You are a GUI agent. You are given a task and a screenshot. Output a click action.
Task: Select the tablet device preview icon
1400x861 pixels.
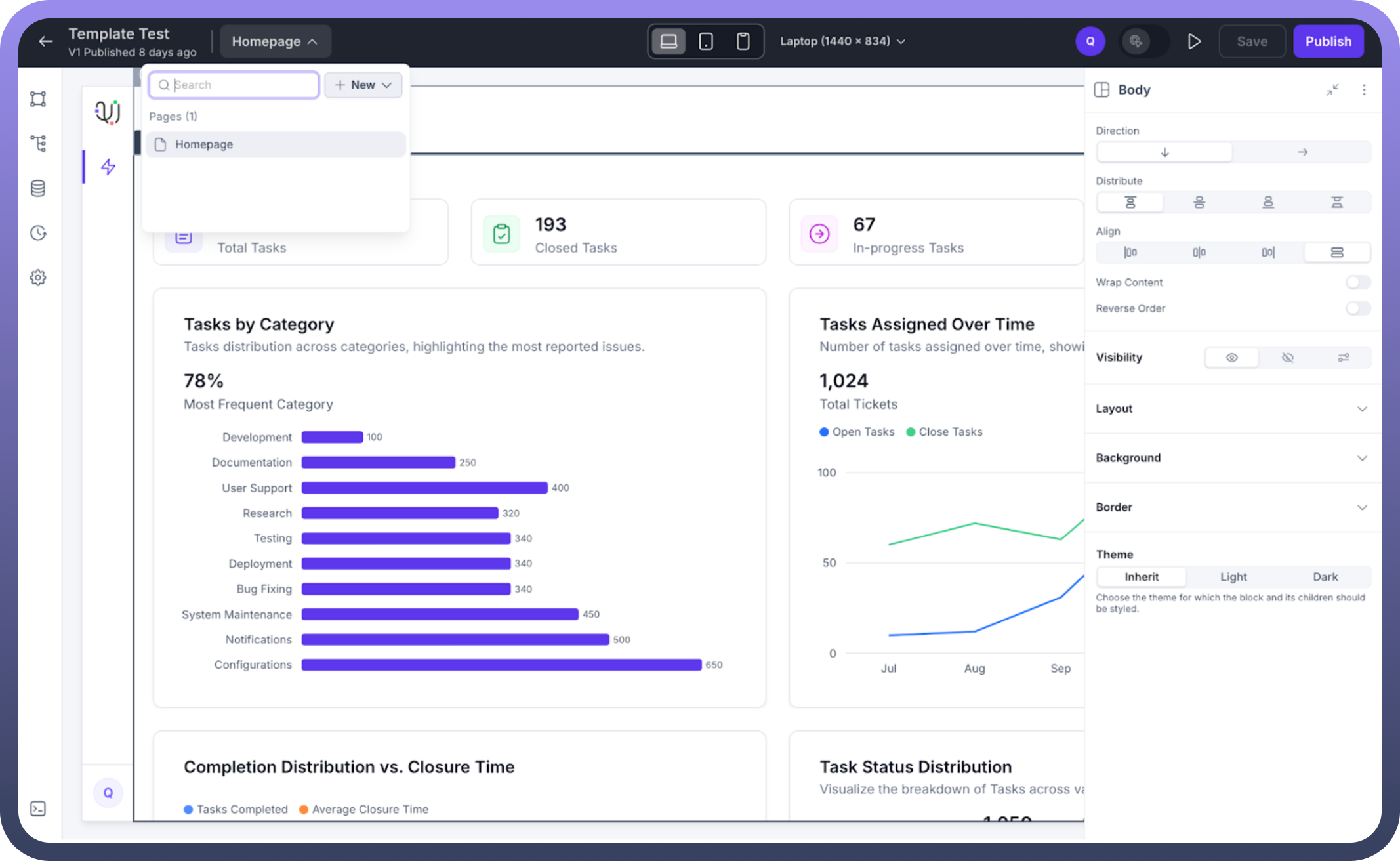706,41
